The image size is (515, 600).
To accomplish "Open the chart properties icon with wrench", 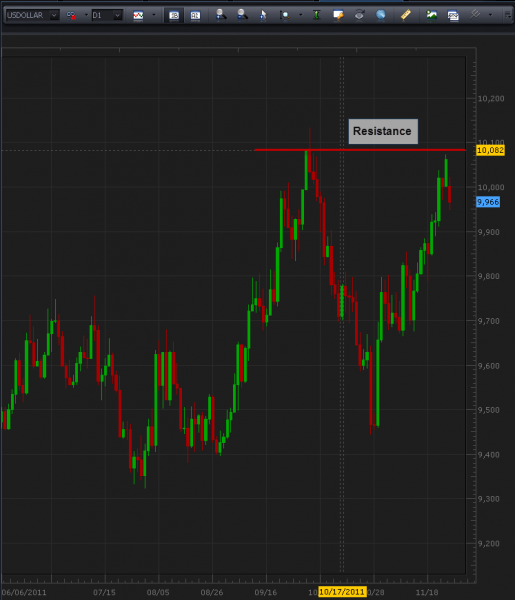I will (338, 15).
